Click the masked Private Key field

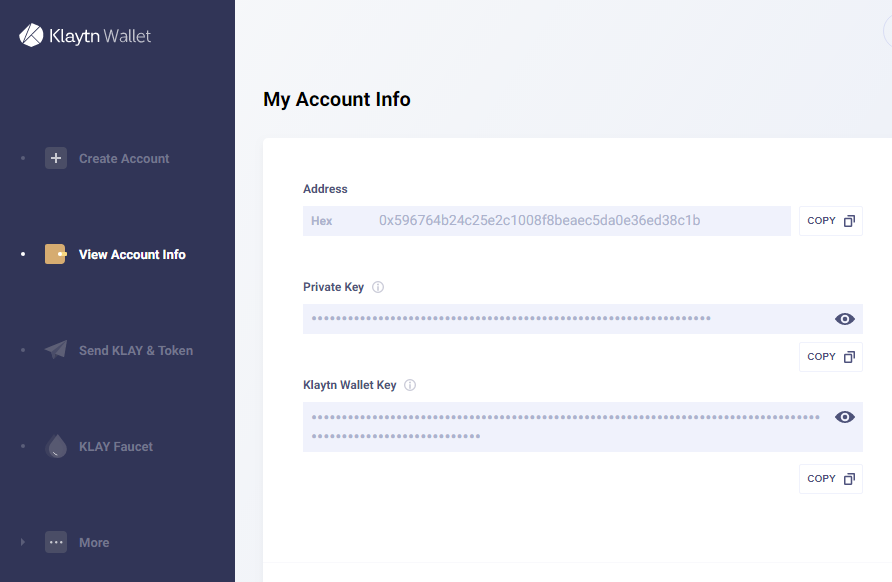point(583,319)
